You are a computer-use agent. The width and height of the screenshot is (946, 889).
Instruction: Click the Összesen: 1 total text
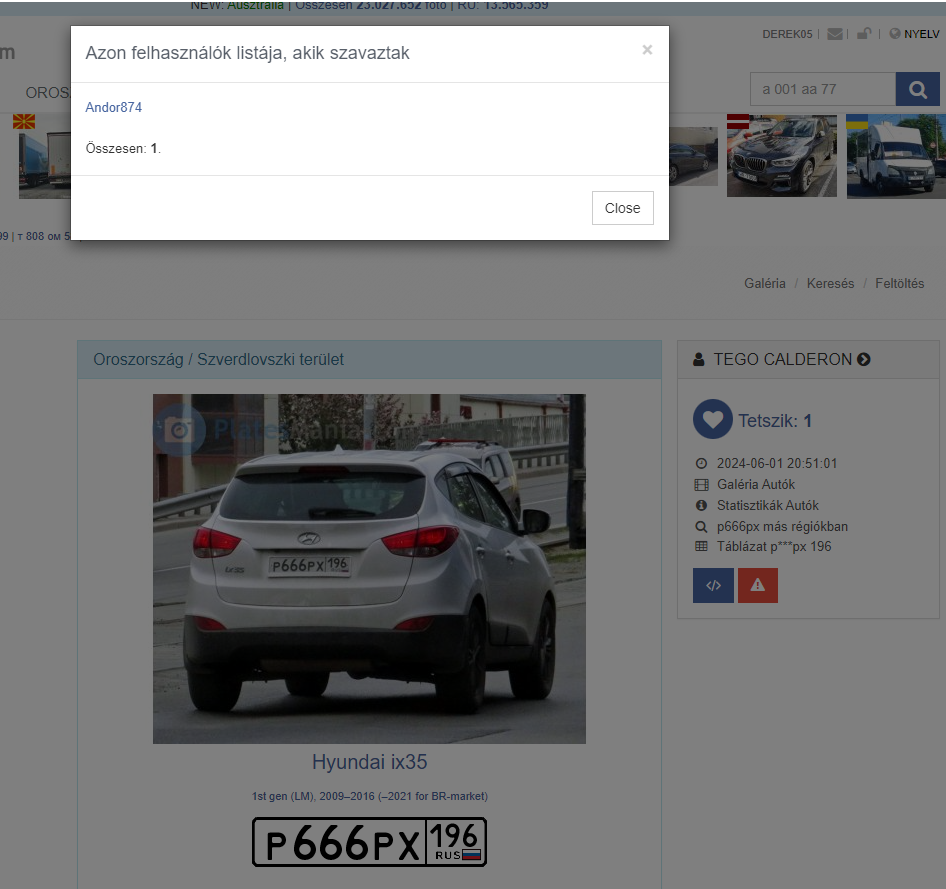123,148
